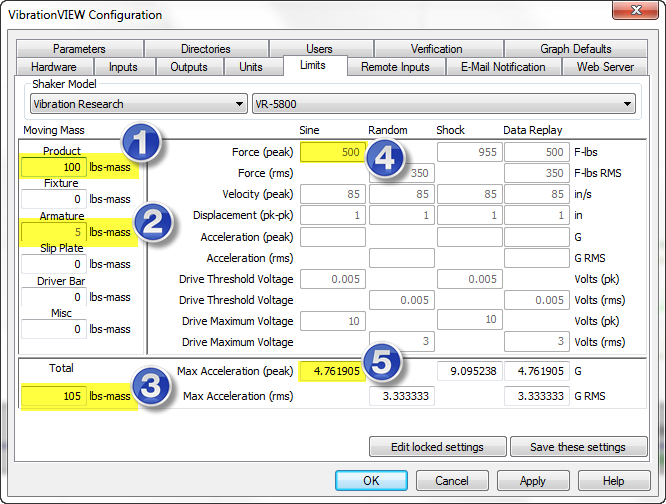Image resolution: width=666 pixels, height=504 pixels.
Task: Click the Product mass input field
Action: tap(53, 167)
